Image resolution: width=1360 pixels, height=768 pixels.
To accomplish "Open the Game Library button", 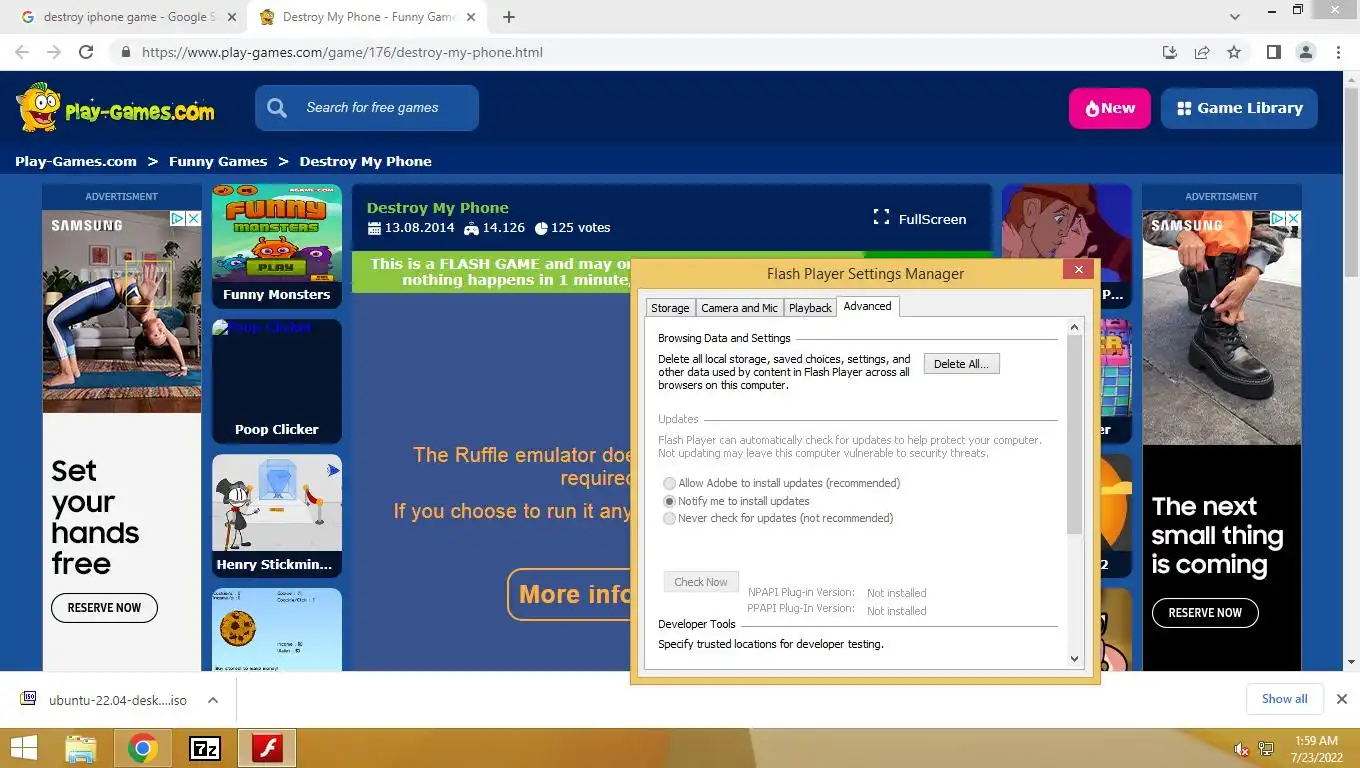I will (x=1239, y=108).
